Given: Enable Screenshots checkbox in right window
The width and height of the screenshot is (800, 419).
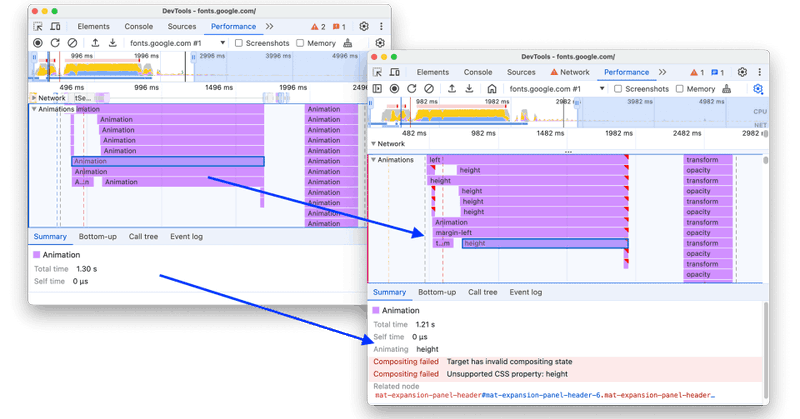Looking at the screenshot, I should click(618, 89).
